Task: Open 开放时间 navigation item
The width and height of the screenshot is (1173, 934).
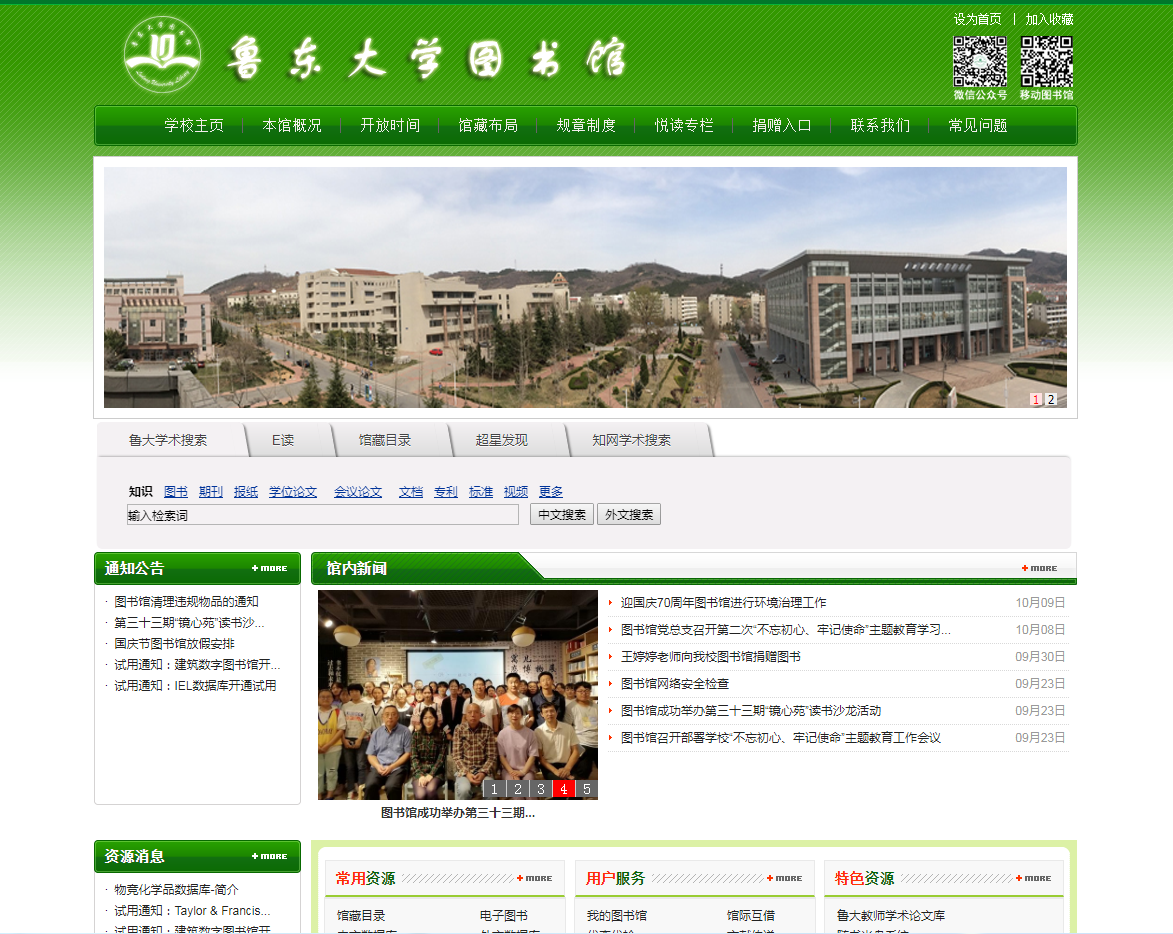Action: click(391, 126)
